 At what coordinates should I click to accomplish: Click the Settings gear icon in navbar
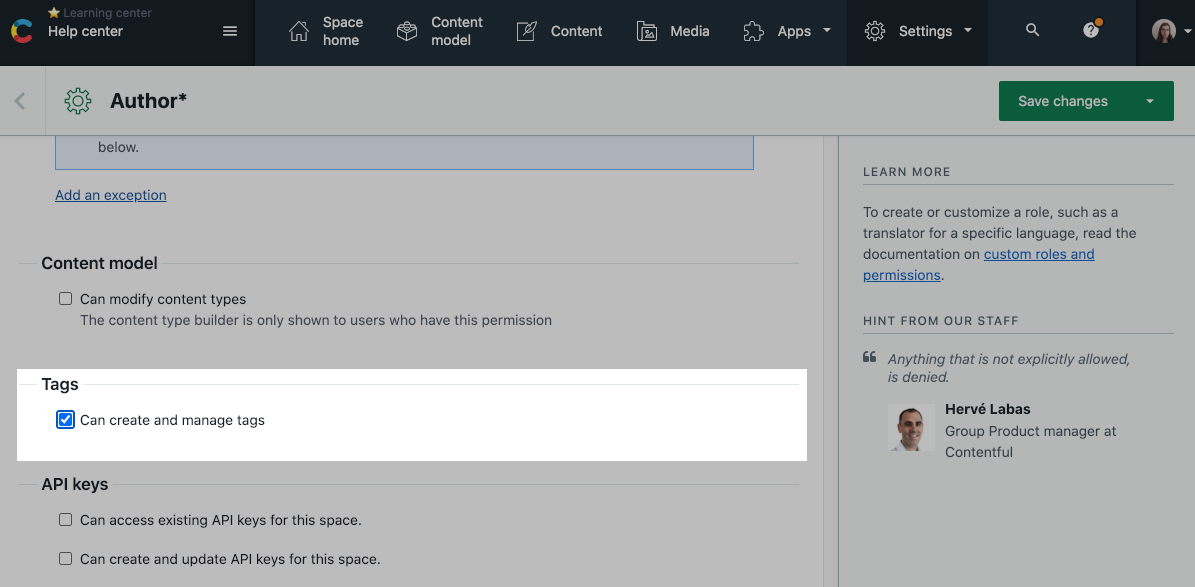point(875,31)
